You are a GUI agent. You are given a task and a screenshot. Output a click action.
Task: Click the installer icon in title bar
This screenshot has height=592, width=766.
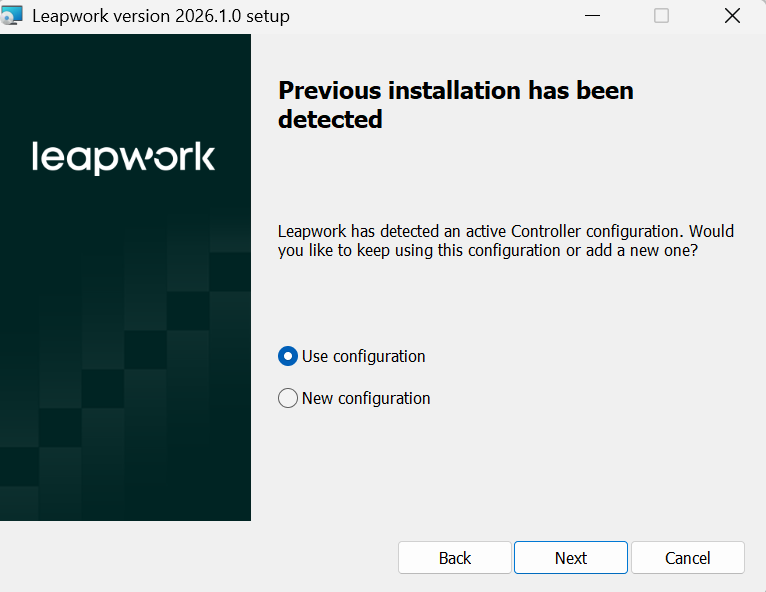[x=11, y=15]
